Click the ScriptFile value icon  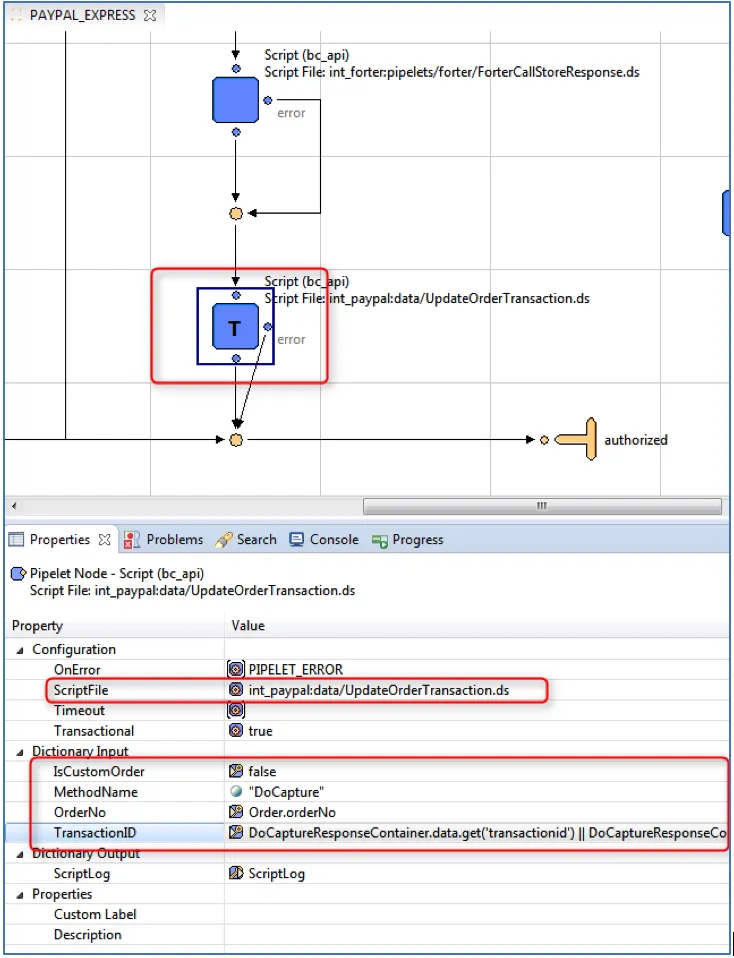[236, 690]
